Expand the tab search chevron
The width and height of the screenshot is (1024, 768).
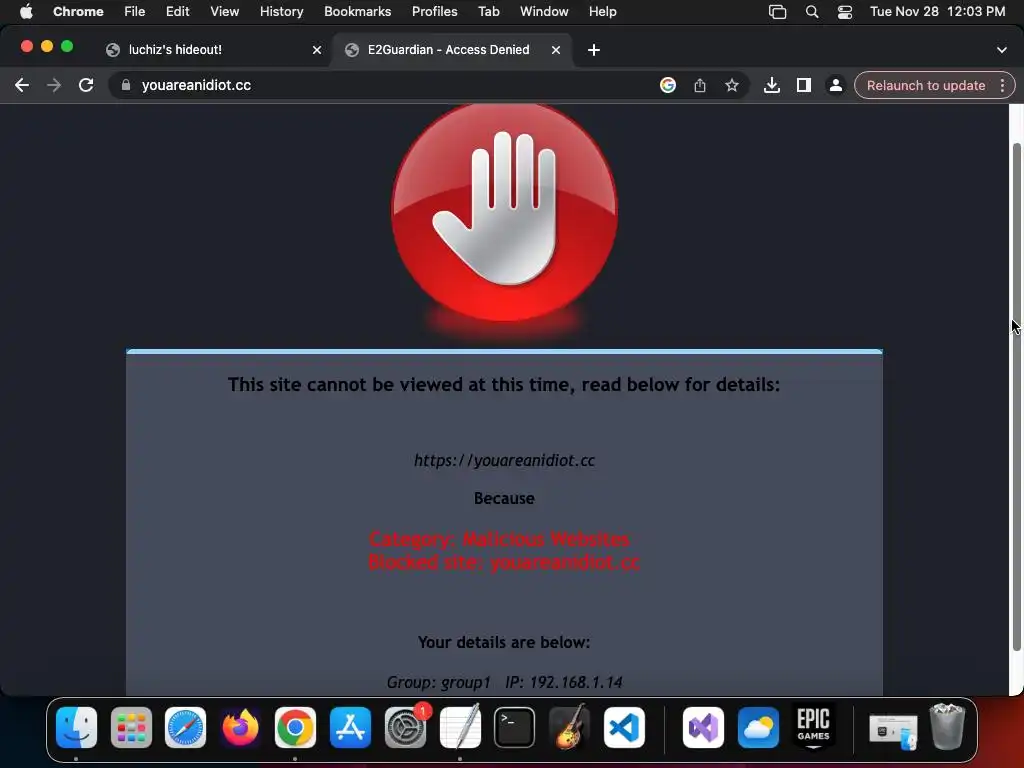(x=1002, y=50)
